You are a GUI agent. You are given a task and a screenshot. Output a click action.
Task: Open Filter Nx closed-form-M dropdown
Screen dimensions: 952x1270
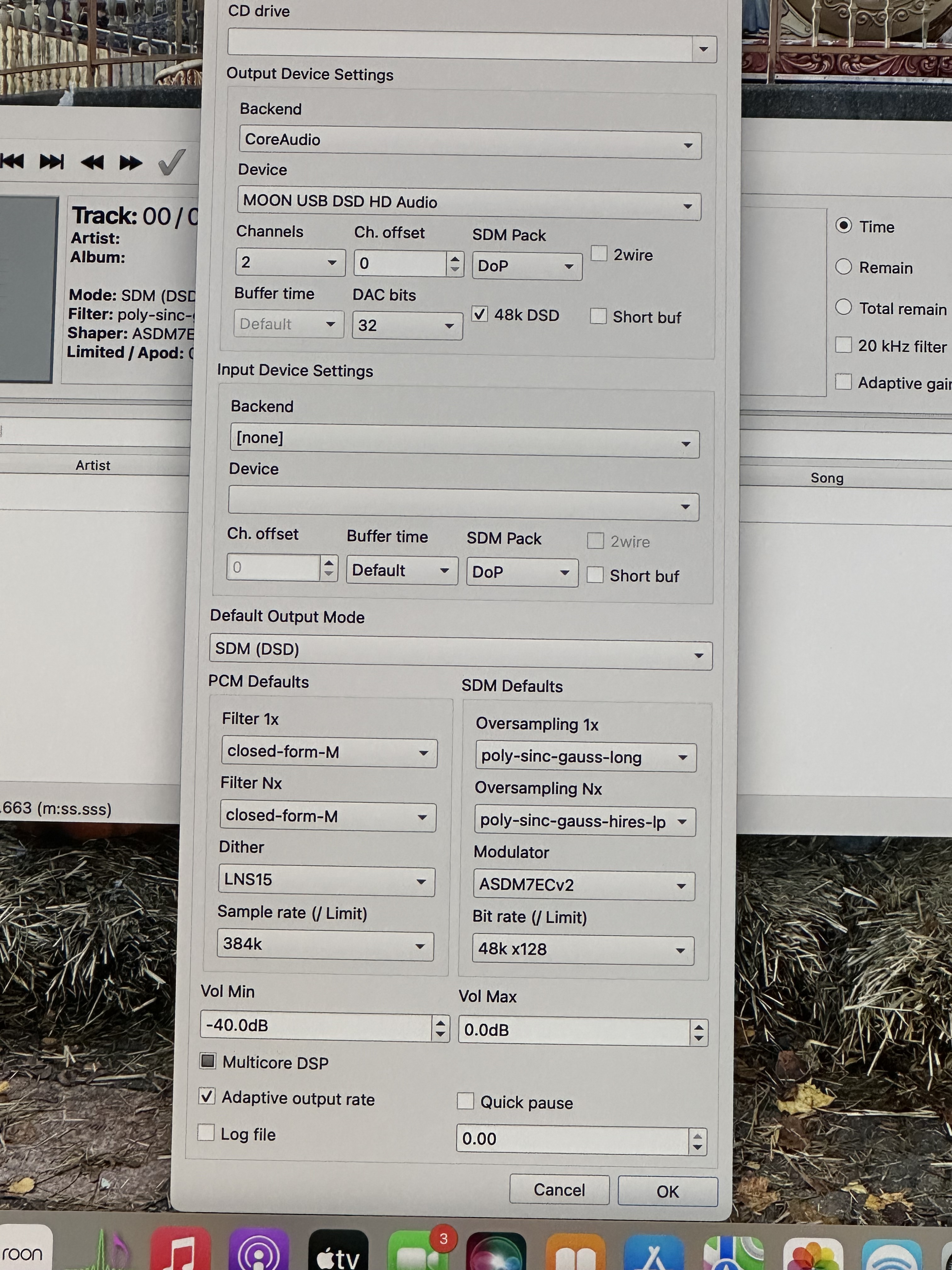tap(328, 816)
